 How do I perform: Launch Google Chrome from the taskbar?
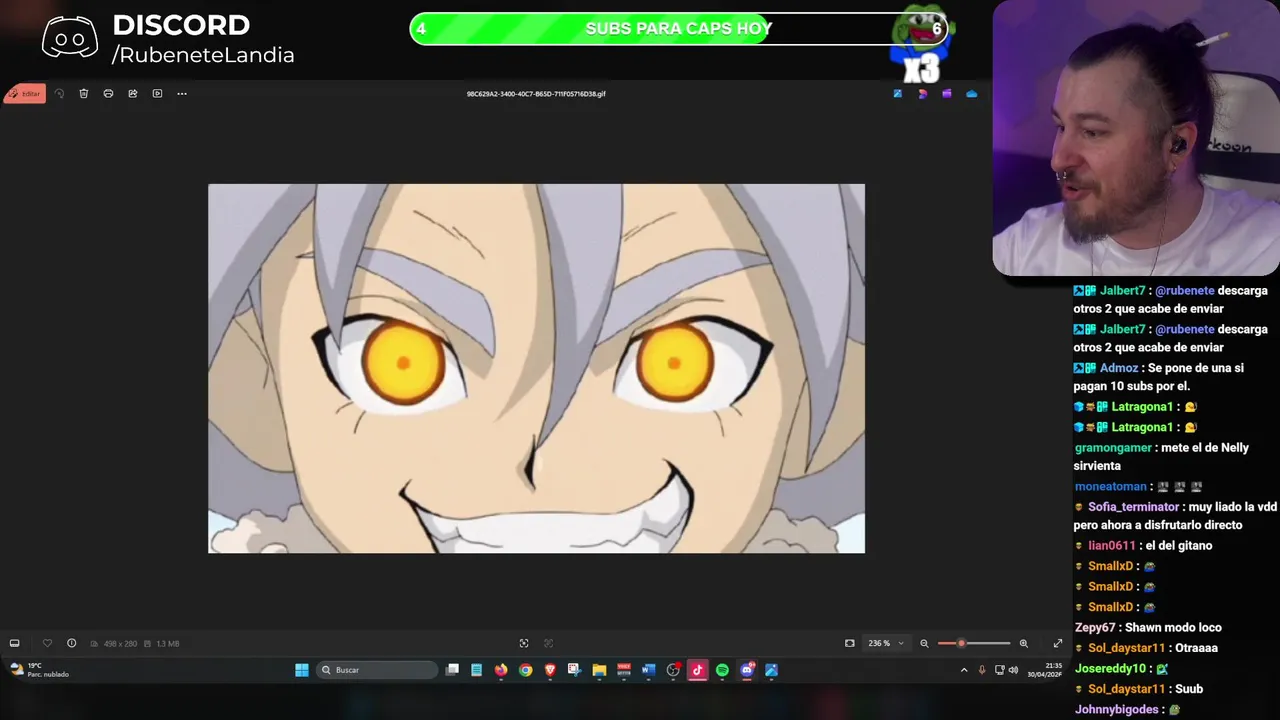[525, 670]
